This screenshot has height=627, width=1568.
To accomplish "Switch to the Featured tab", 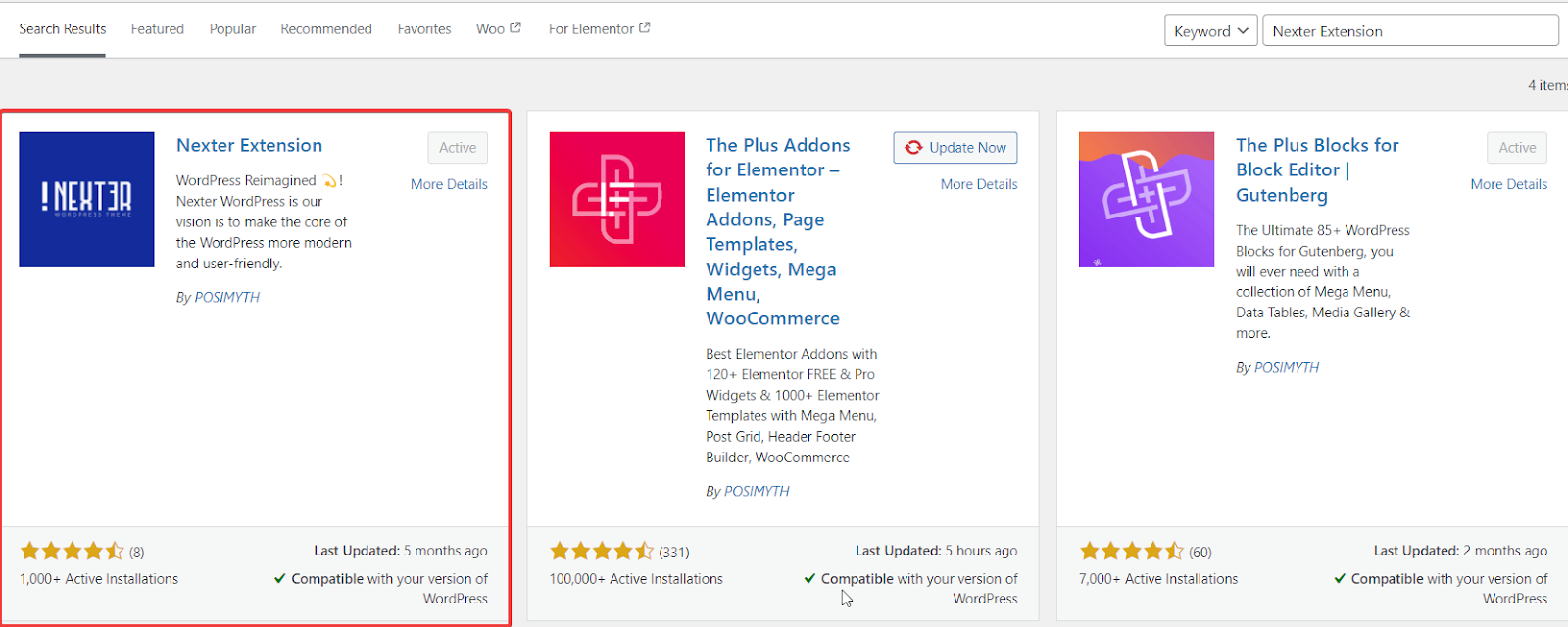I will (158, 29).
